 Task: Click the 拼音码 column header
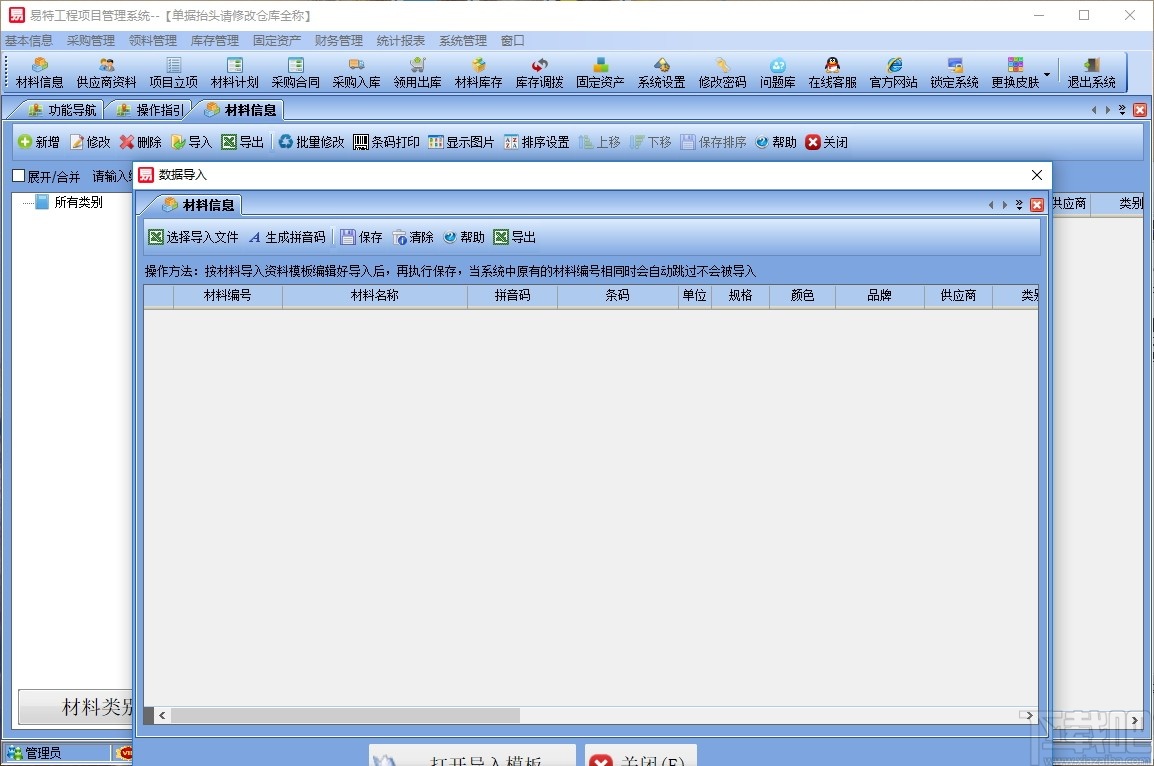tap(512, 295)
